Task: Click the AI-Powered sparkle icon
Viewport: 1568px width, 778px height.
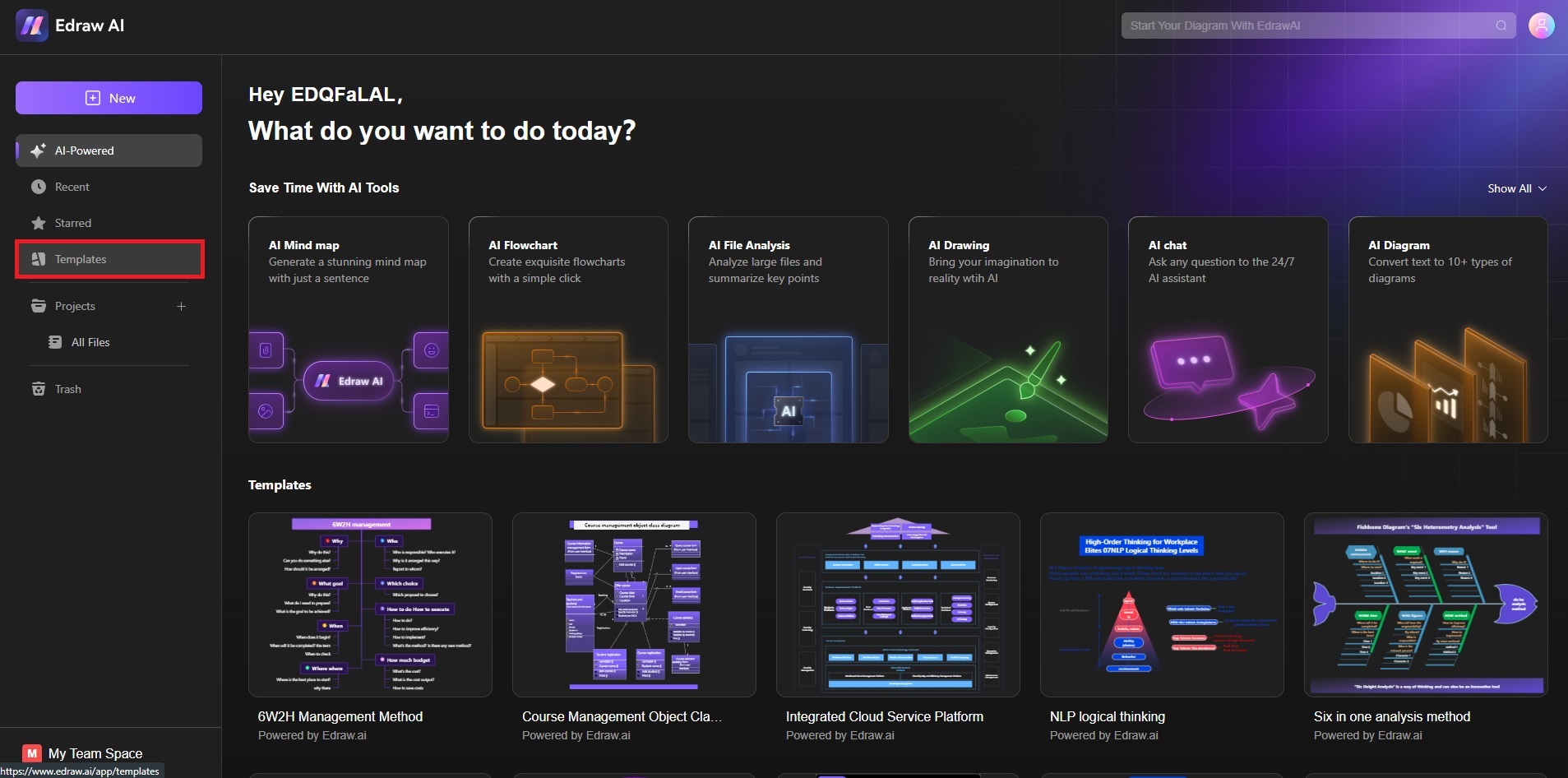Action: (x=38, y=151)
